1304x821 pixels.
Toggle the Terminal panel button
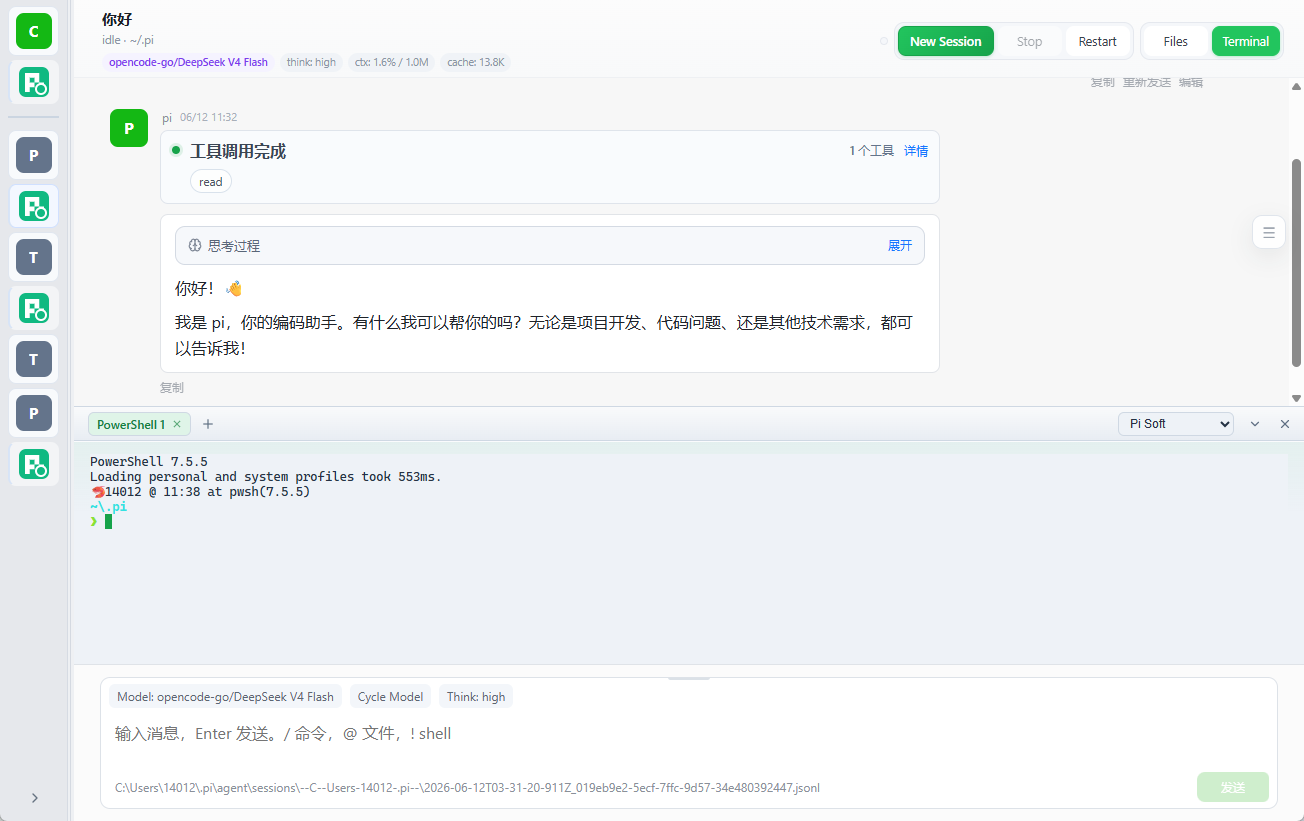click(x=1245, y=41)
